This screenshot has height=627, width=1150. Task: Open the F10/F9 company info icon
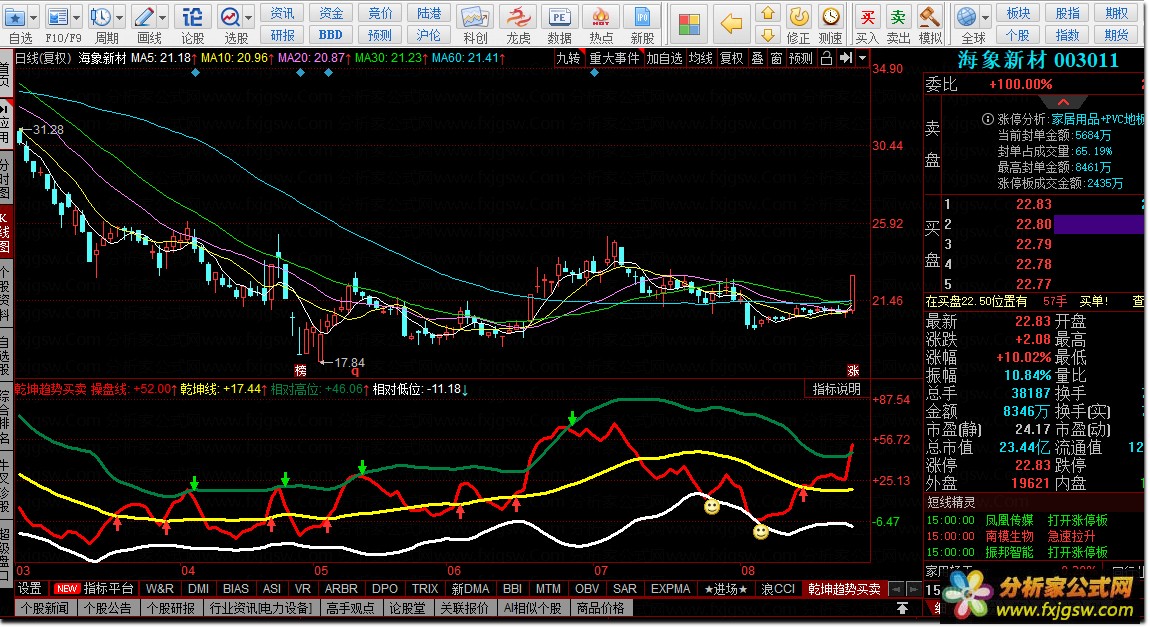point(57,17)
